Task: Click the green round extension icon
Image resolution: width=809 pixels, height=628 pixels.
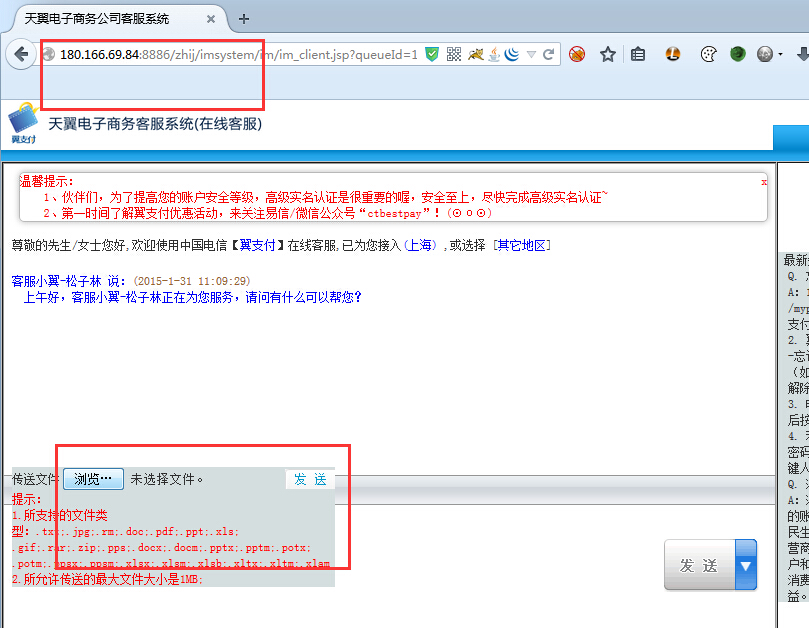Action: pyautogui.click(x=738, y=54)
